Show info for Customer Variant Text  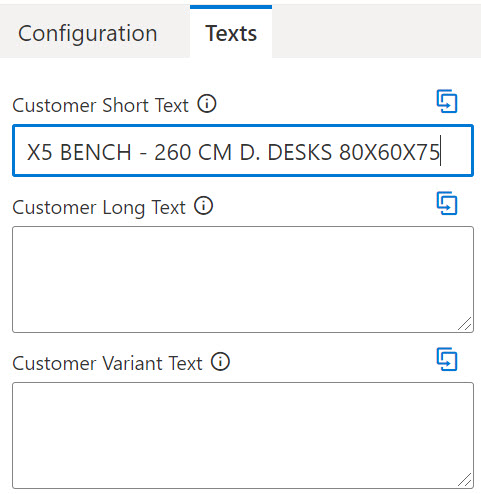pos(220,361)
